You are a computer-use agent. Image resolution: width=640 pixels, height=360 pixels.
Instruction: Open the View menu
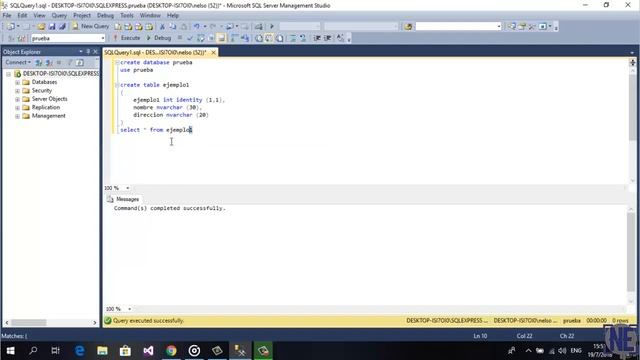[39, 16]
